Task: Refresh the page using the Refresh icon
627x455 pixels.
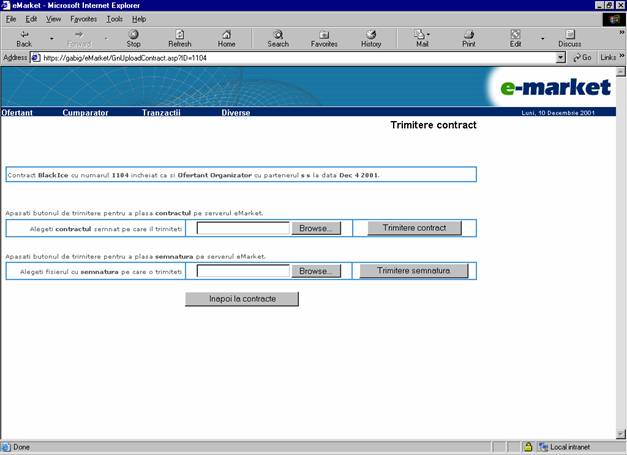Action: click(180, 38)
